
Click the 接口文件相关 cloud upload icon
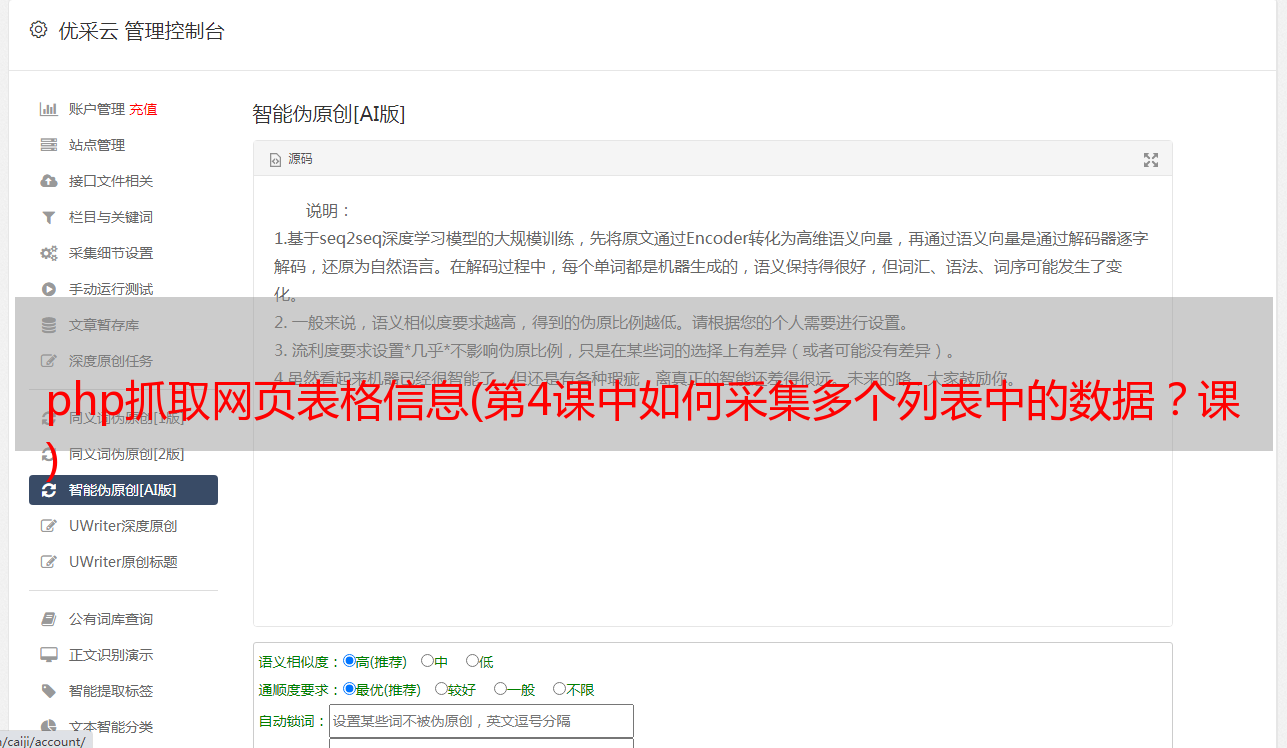(48, 181)
